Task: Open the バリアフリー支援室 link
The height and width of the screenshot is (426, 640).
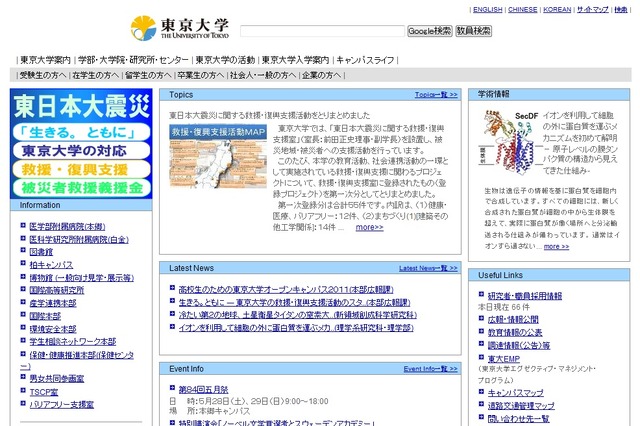Action: pos(62,405)
